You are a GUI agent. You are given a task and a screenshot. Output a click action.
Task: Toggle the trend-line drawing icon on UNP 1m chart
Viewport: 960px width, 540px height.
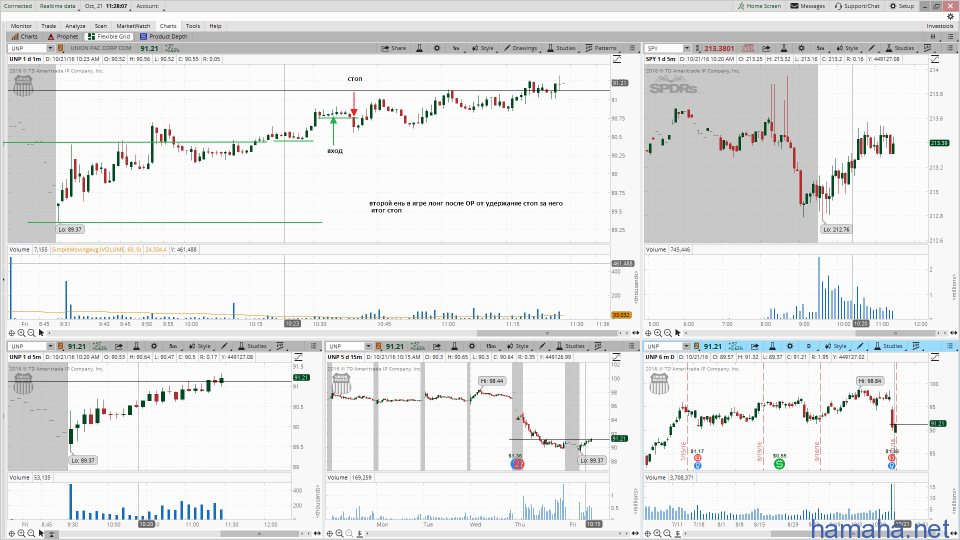pyautogui.click(x=617, y=59)
